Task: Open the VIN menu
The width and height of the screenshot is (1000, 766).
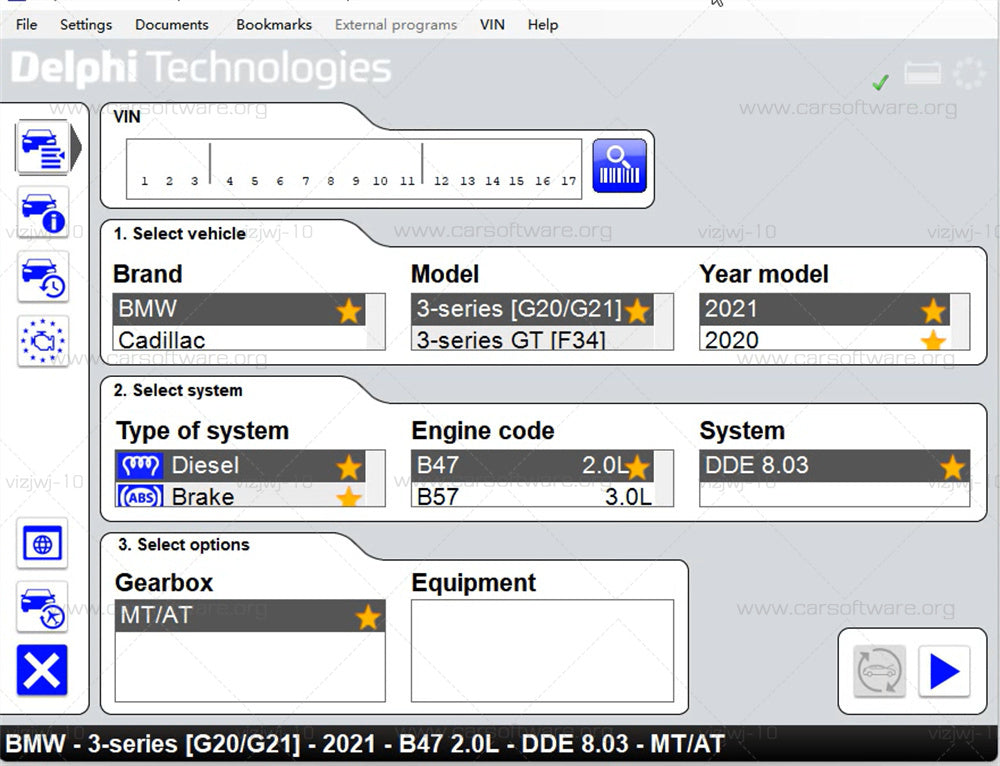Action: coord(492,24)
